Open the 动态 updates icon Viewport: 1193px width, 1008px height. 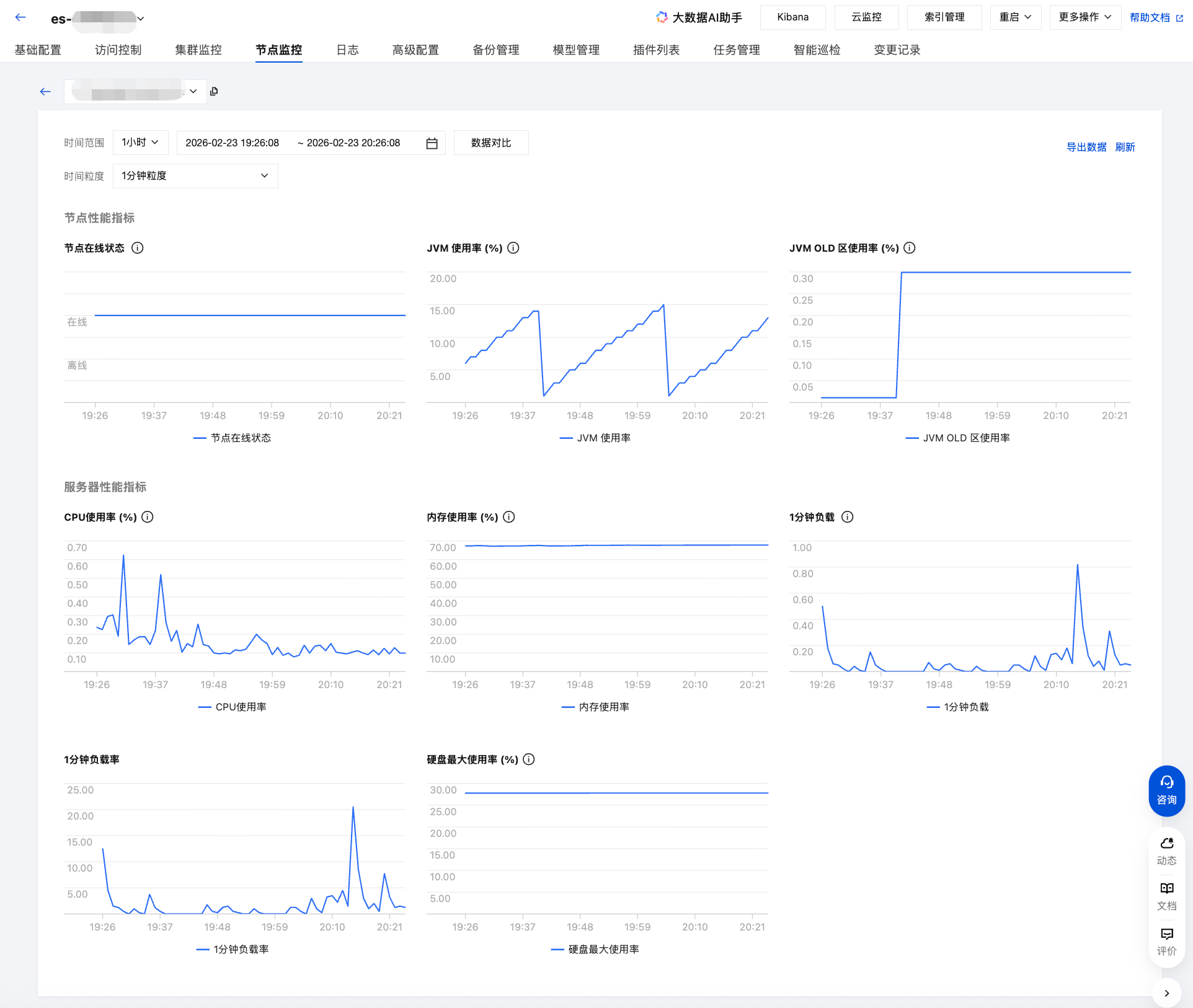click(1166, 851)
